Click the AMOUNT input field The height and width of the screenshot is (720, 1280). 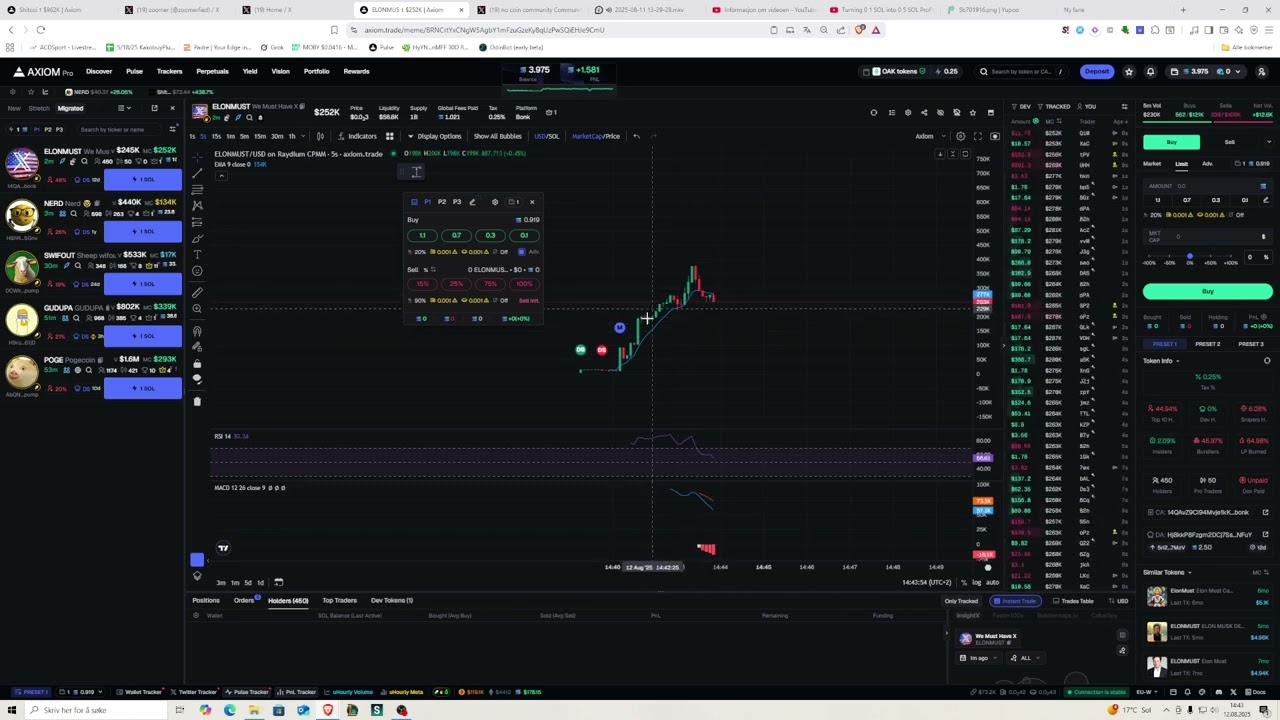(x=1208, y=186)
